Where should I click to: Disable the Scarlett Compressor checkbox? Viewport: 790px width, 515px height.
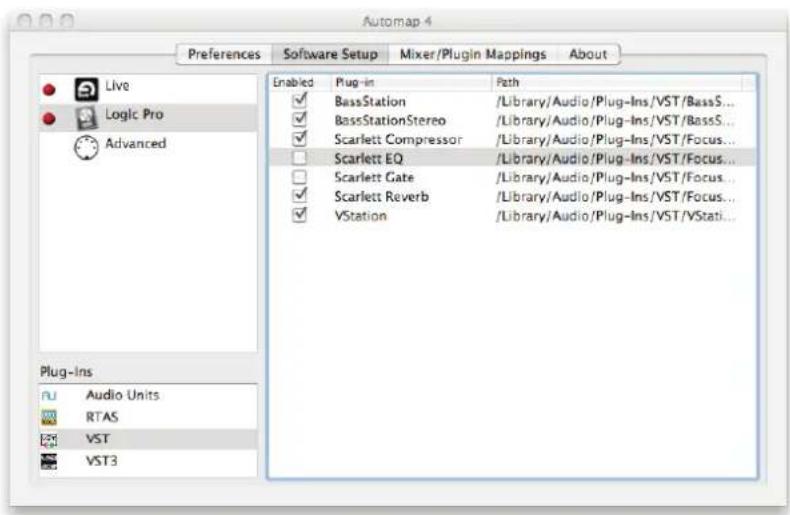click(299, 138)
